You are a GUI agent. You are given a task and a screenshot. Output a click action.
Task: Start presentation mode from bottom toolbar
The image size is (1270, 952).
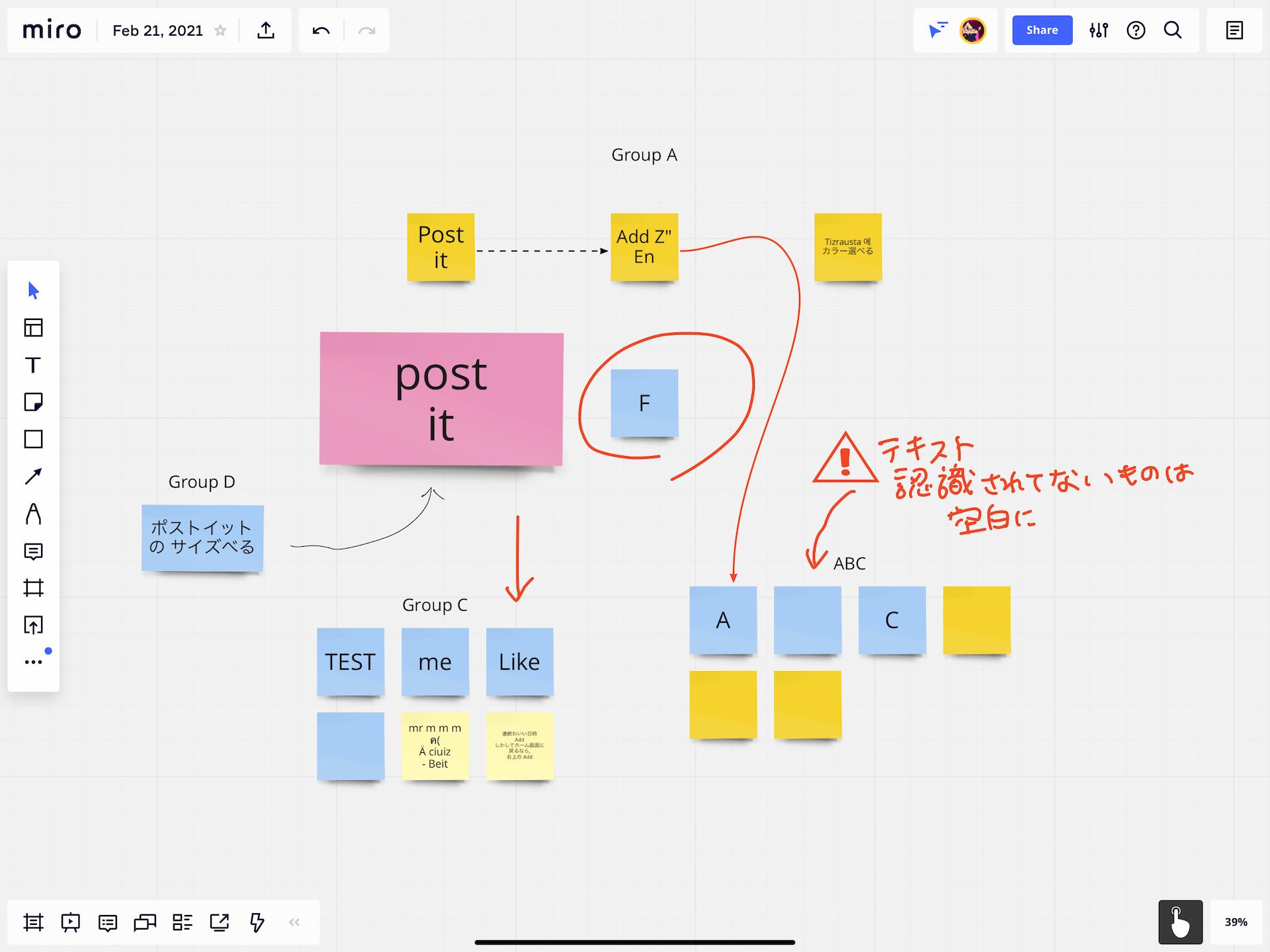[x=69, y=922]
